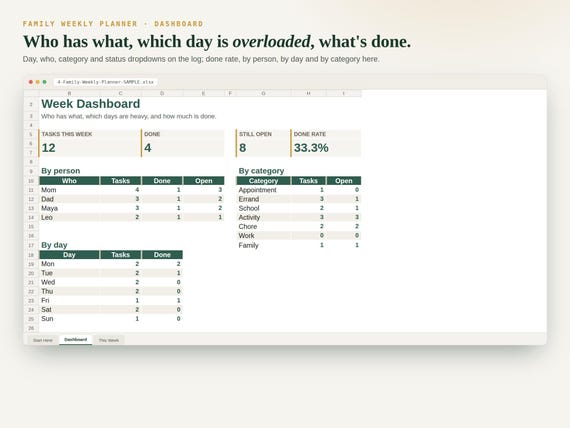Click the TASKS THIS WEEK label
The image size is (570, 428).
[x=67, y=134]
